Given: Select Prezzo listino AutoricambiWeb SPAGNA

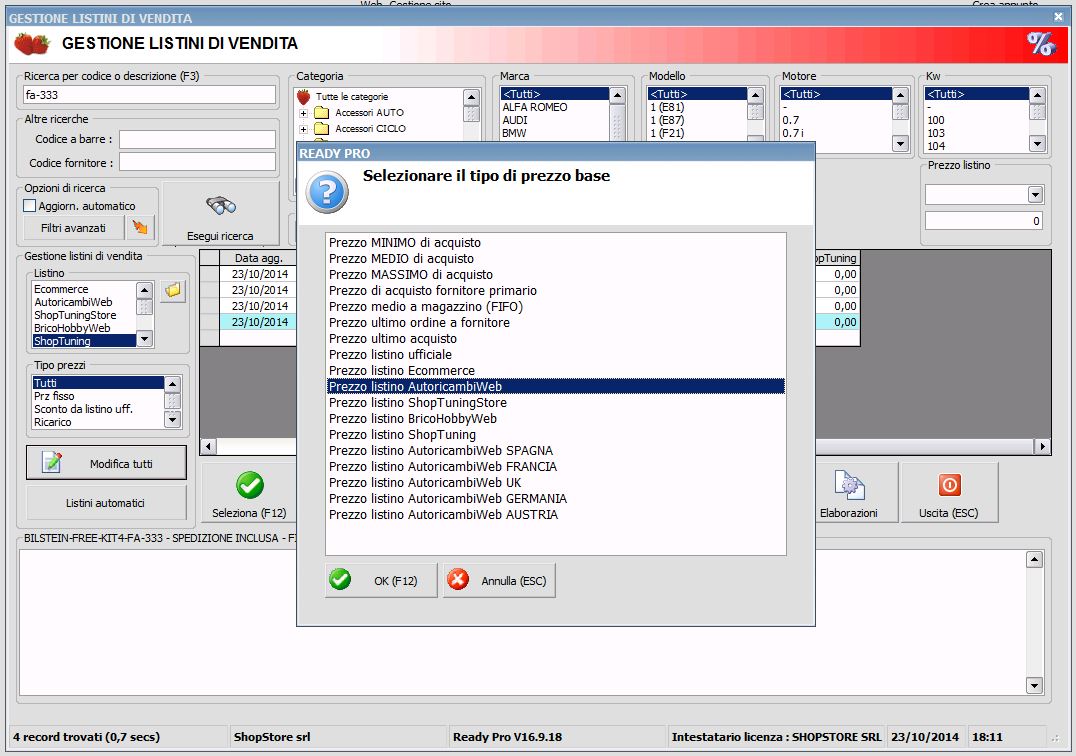Looking at the screenshot, I should 555,451.
